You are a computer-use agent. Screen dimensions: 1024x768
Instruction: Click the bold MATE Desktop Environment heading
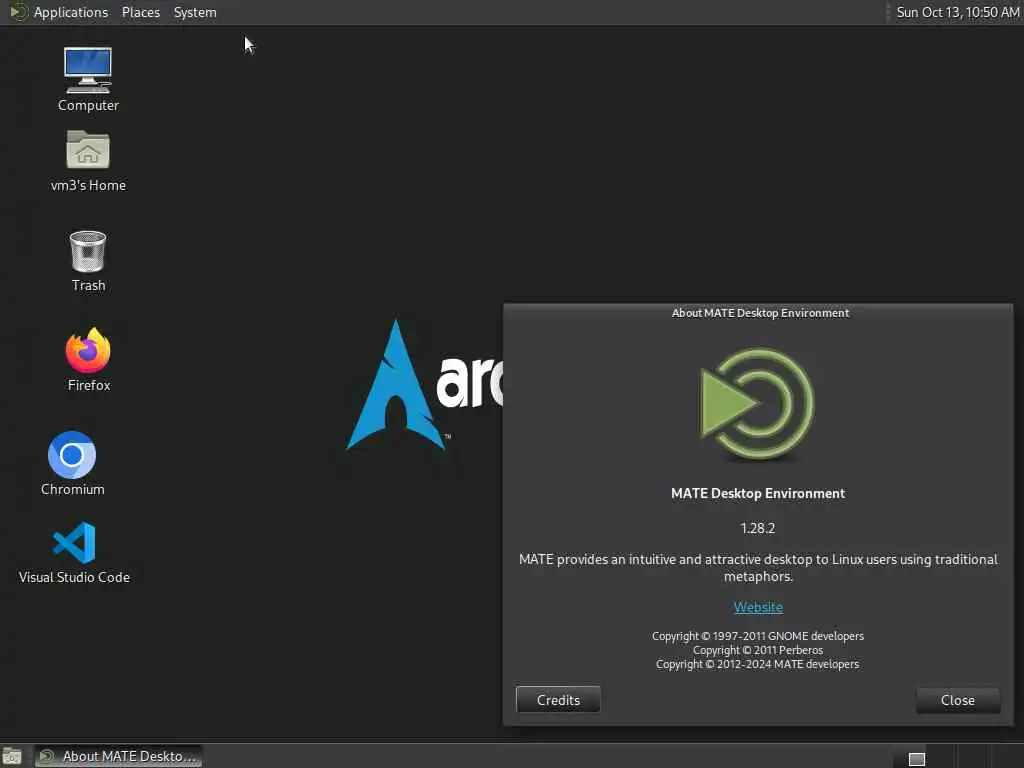coord(758,493)
